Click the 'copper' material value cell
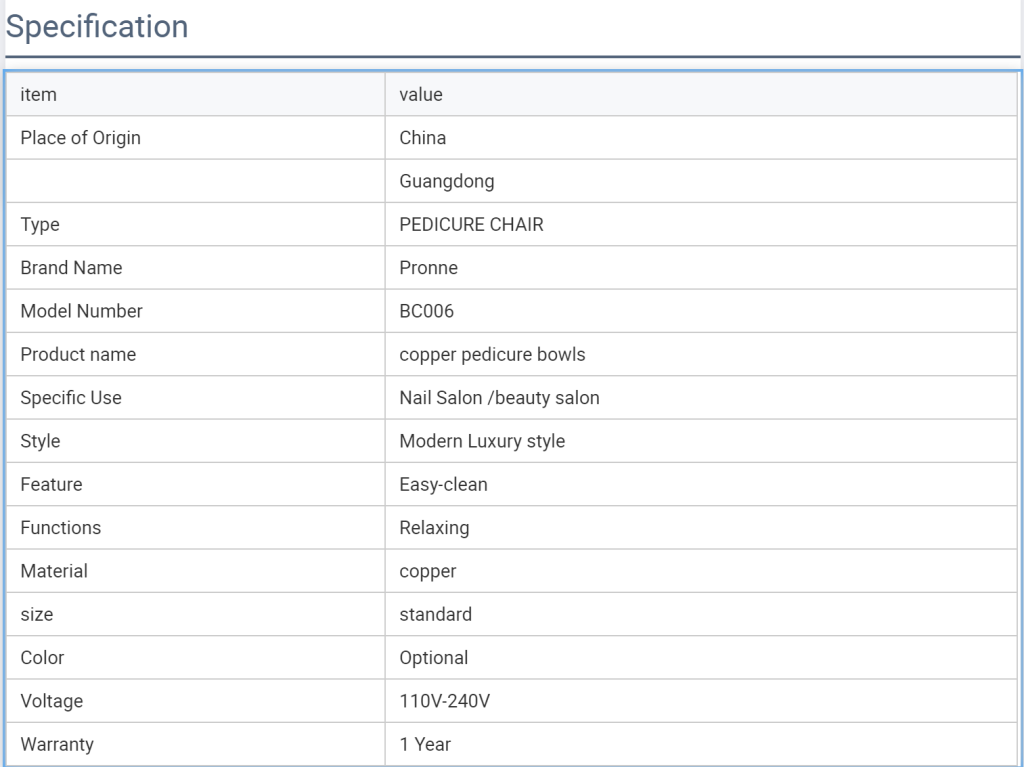Screen dimensions: 1024x767 (701, 571)
